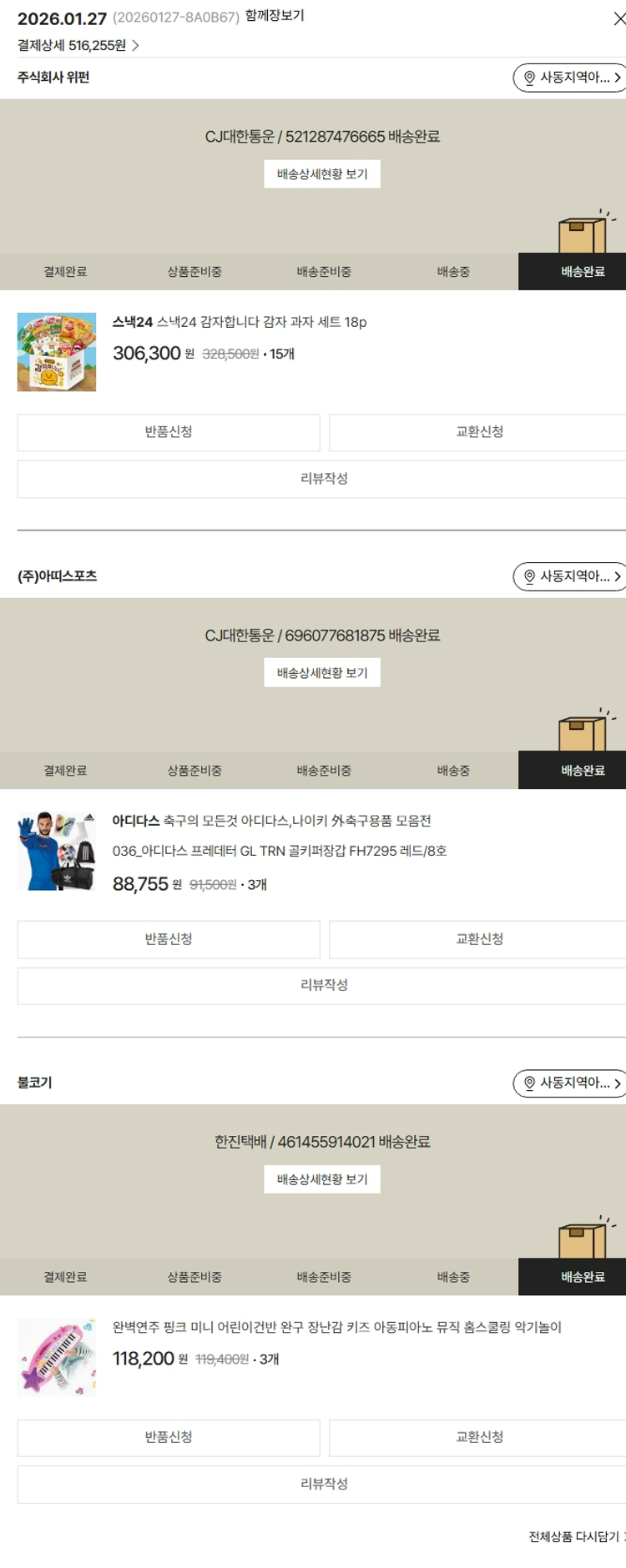Click the delivery box icon in first shipment
Image resolution: width=626 pixels, height=1568 pixels.
(584, 234)
